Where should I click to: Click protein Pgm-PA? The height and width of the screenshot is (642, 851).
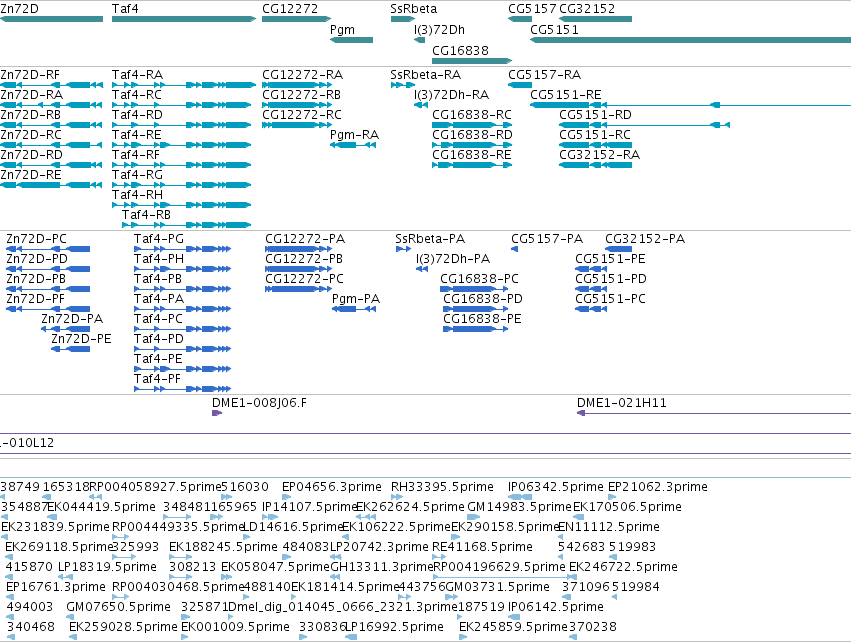pyautogui.click(x=356, y=299)
